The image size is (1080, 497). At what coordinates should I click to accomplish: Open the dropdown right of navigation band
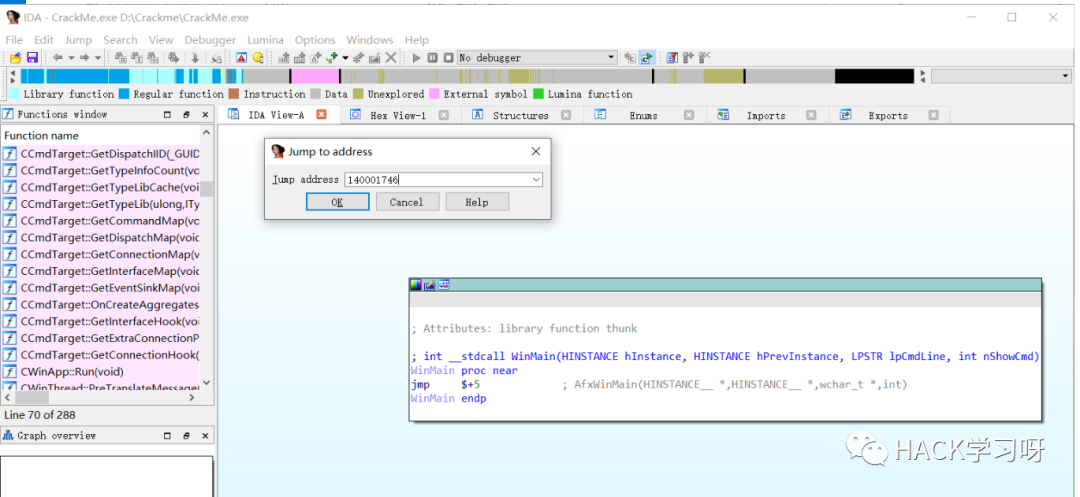pos(1064,76)
